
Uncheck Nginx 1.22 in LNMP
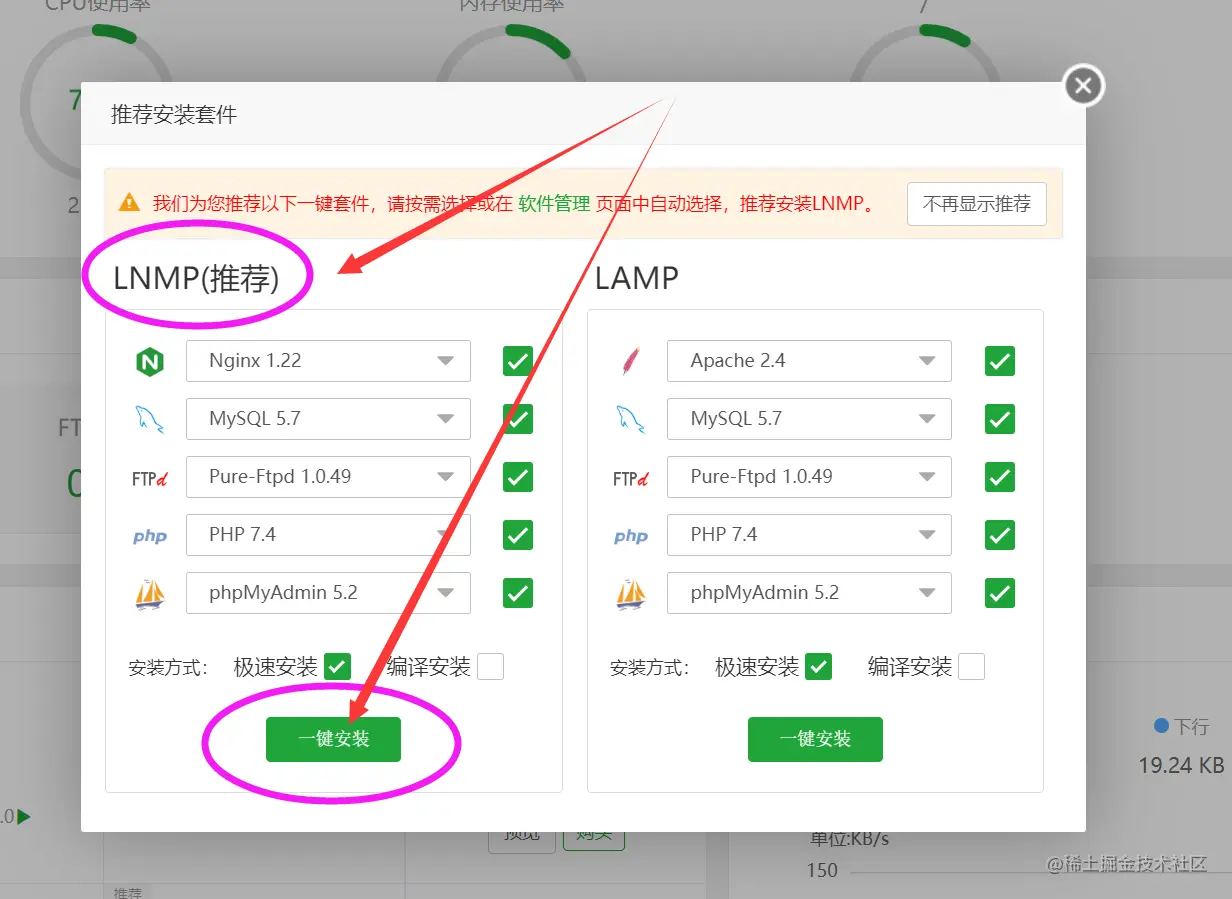(x=518, y=361)
